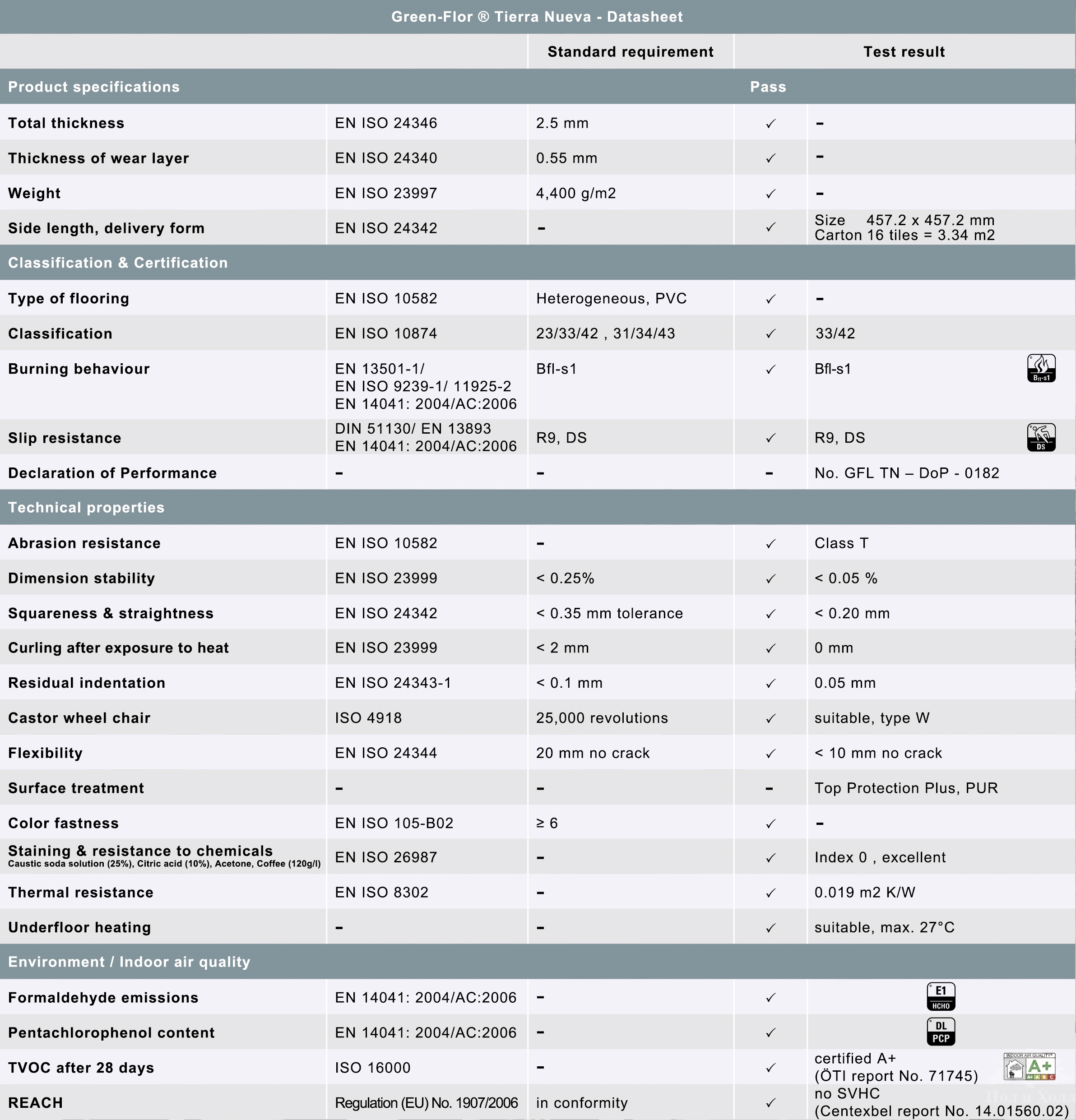Click the suitable, type W result
1076x1120 pixels.
pos(872,718)
